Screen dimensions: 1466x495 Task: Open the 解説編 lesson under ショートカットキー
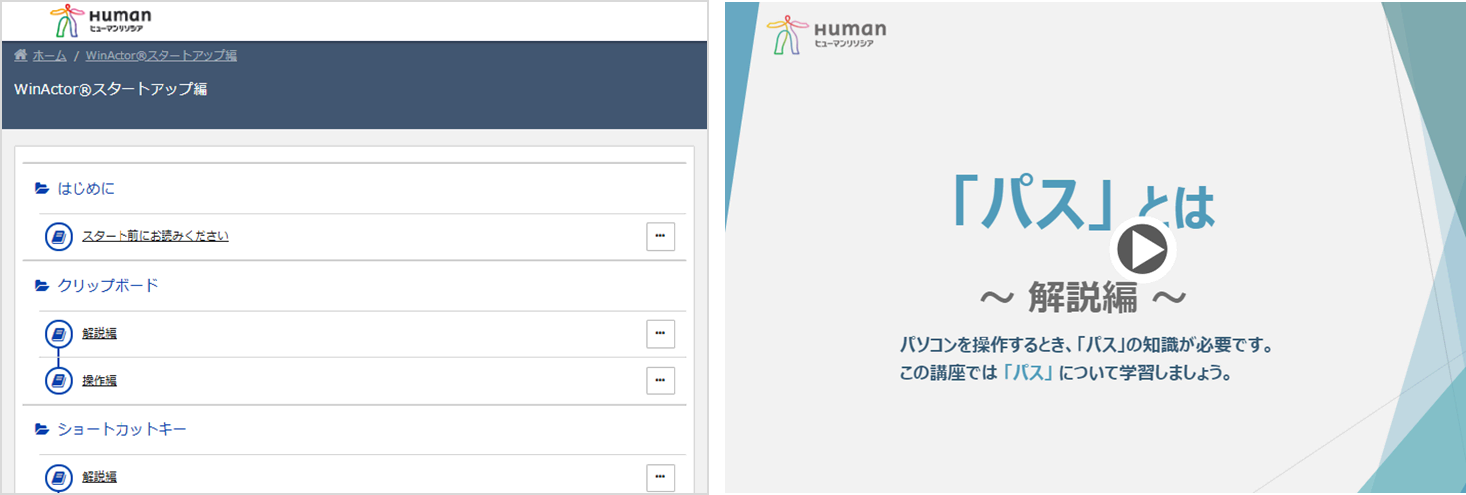(99, 477)
